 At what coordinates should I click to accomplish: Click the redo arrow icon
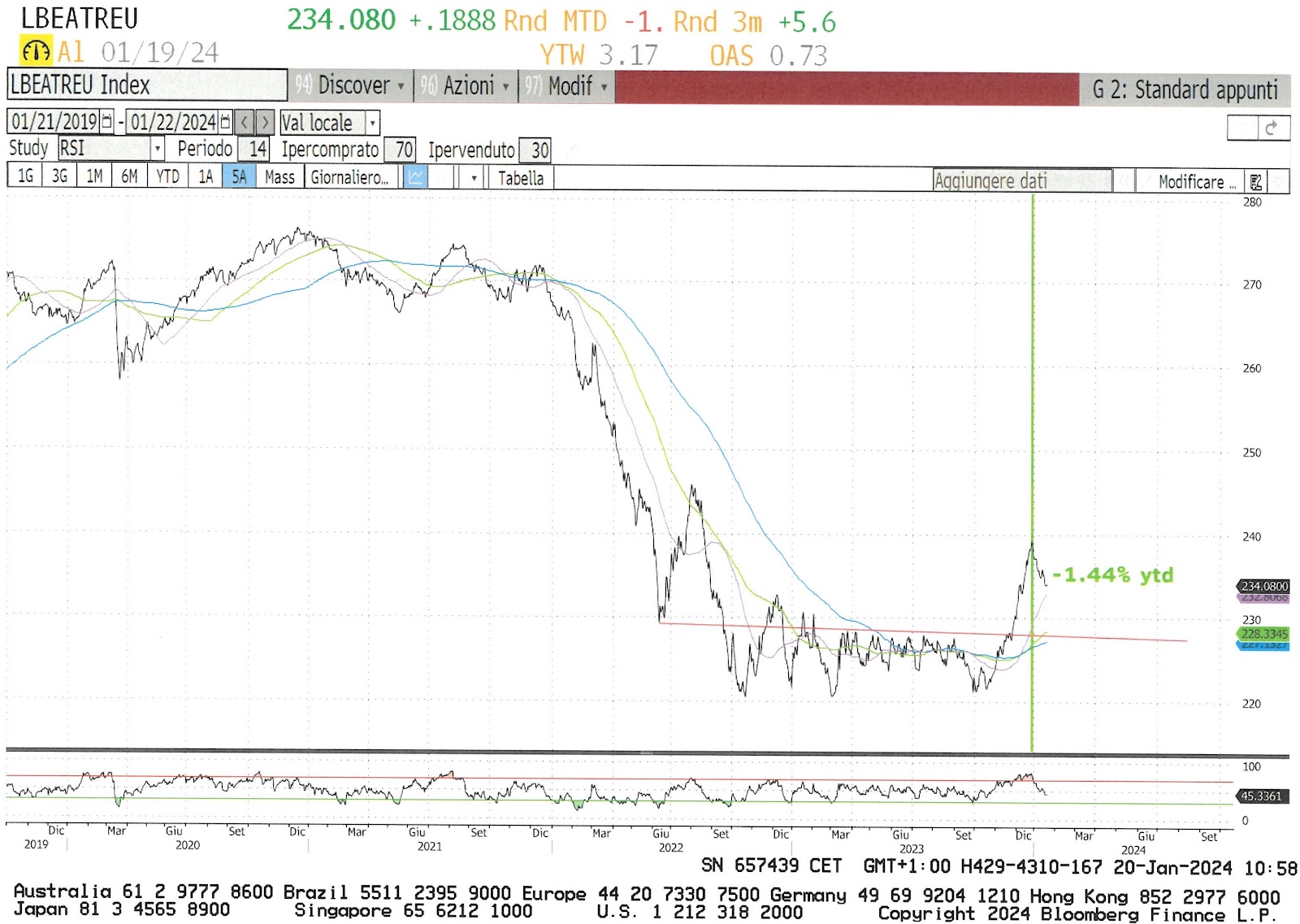click(x=1273, y=128)
